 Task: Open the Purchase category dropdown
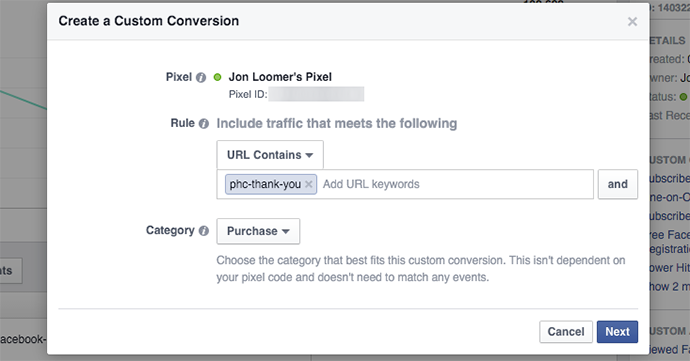point(258,231)
